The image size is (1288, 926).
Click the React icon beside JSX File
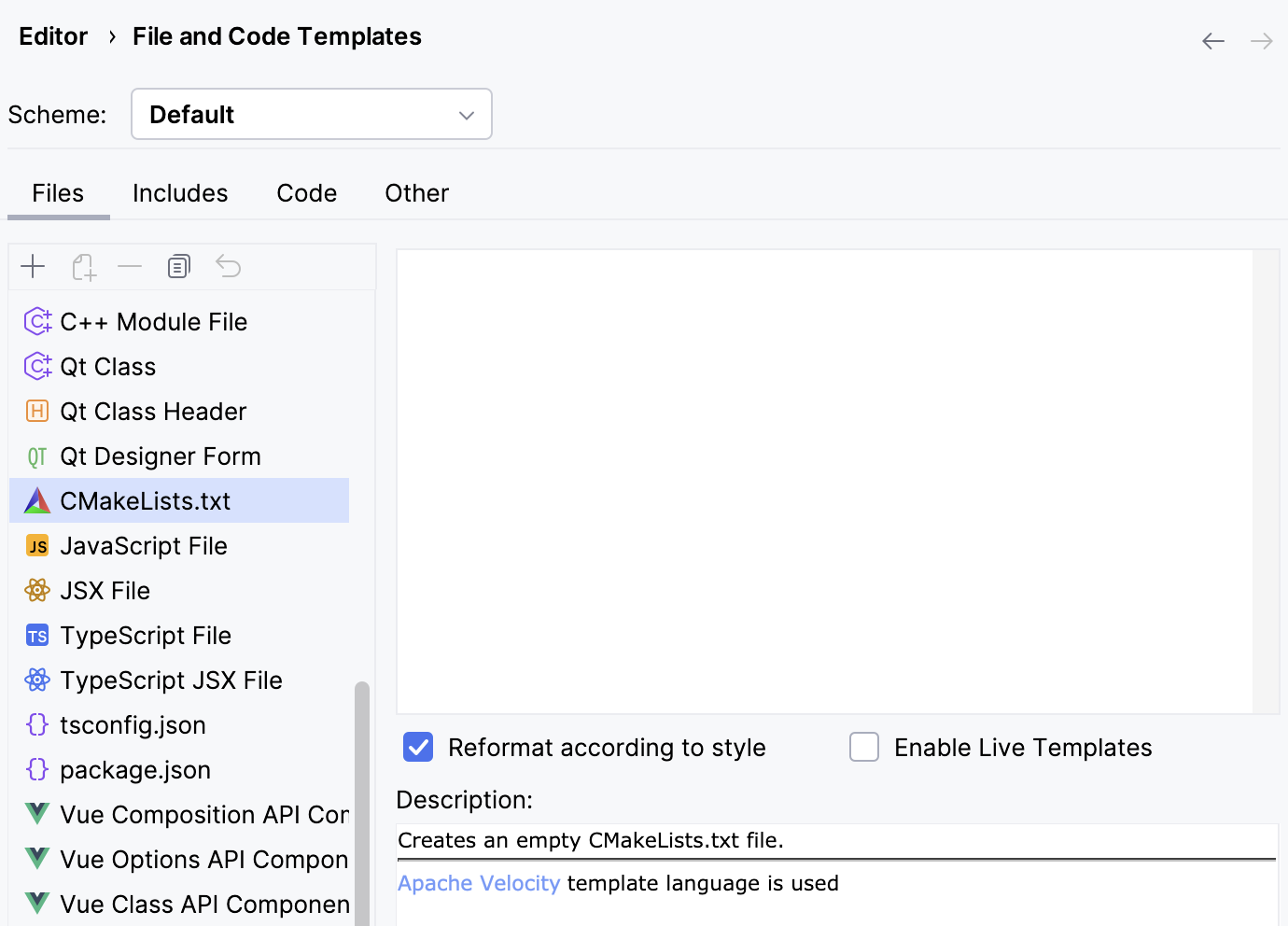[36, 590]
